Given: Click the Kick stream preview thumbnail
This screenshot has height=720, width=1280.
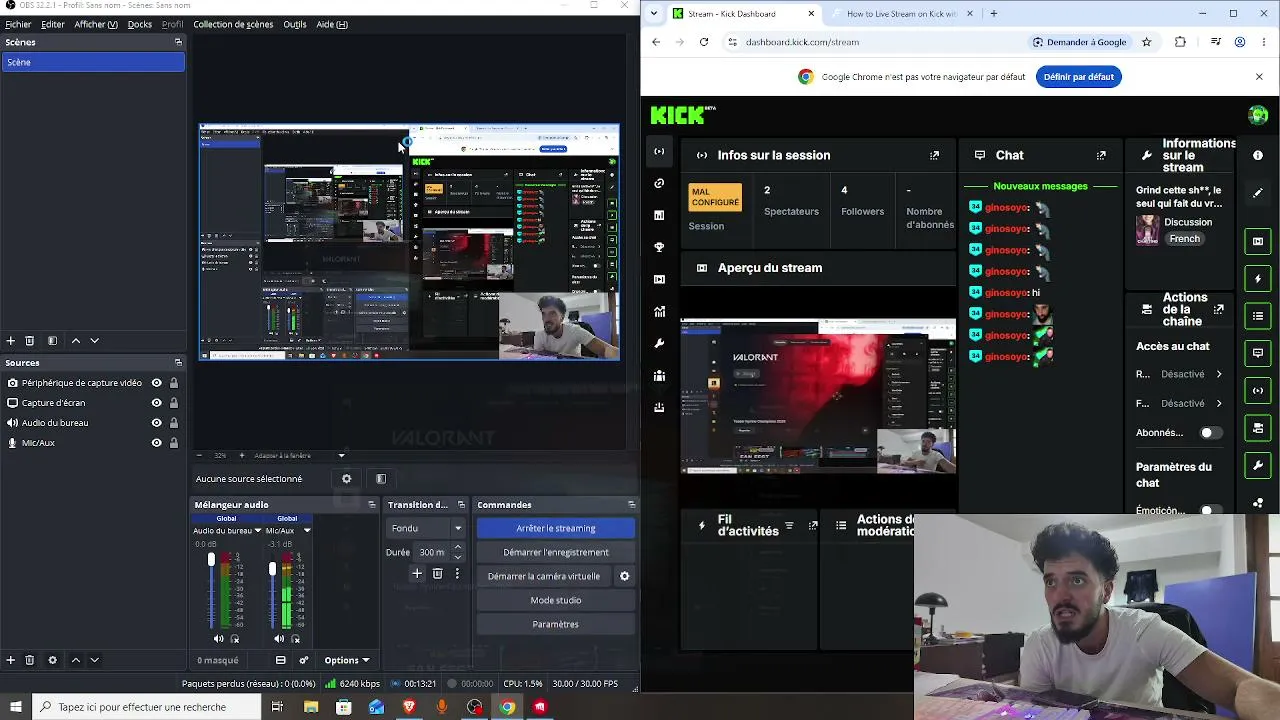Looking at the screenshot, I should [818, 396].
